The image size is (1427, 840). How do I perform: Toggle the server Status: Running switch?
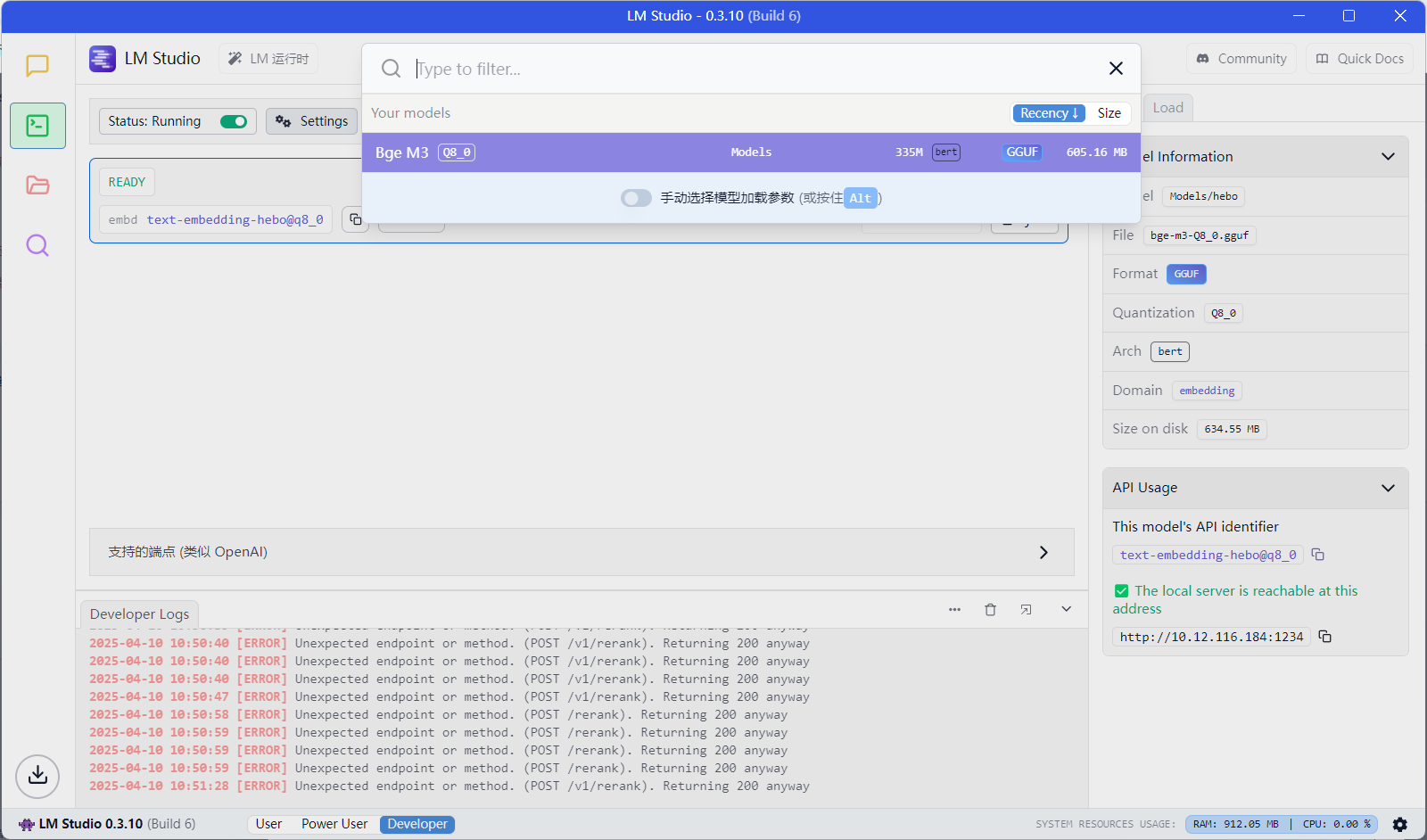234,121
